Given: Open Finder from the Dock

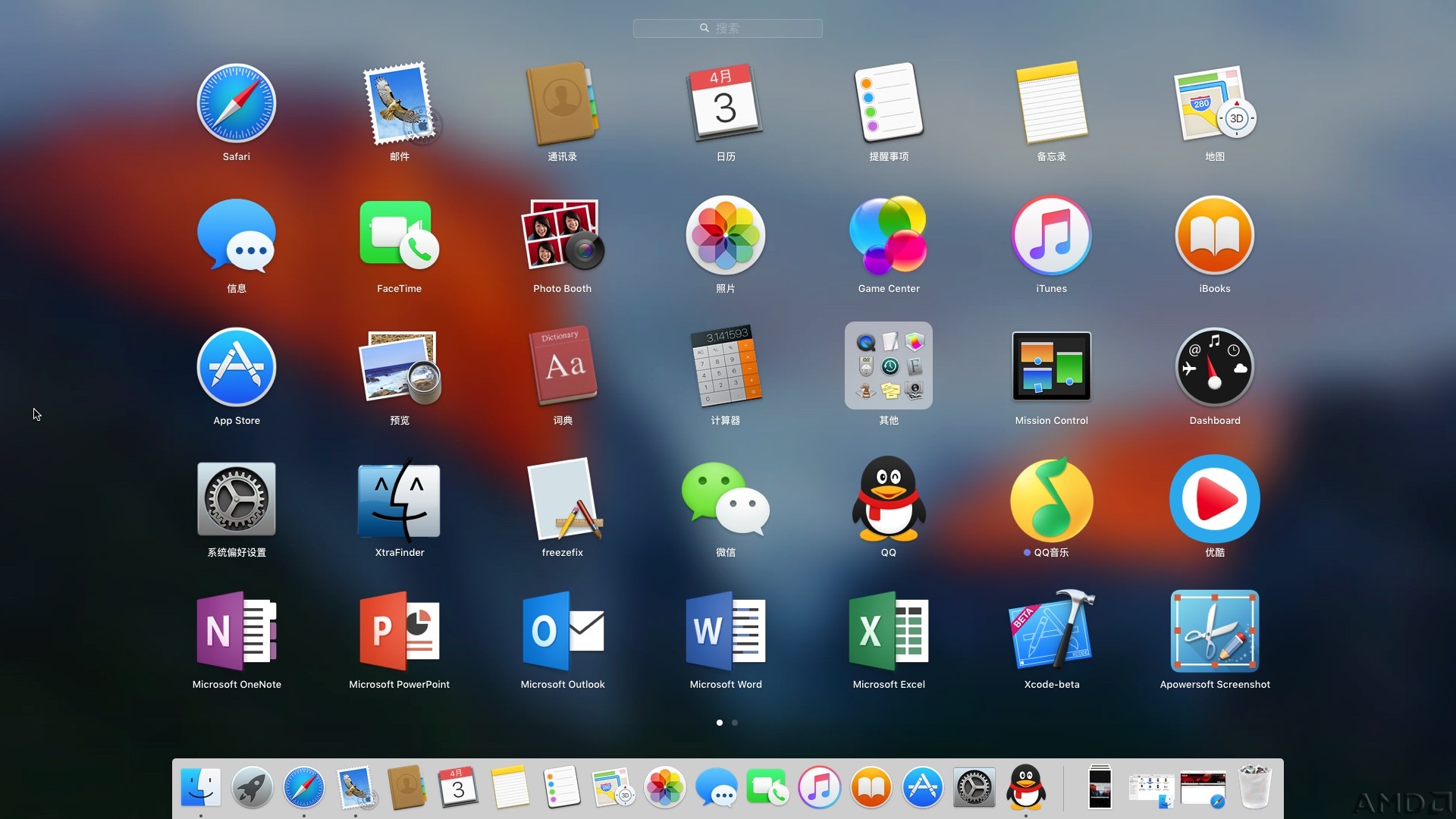Looking at the screenshot, I should coord(201,787).
